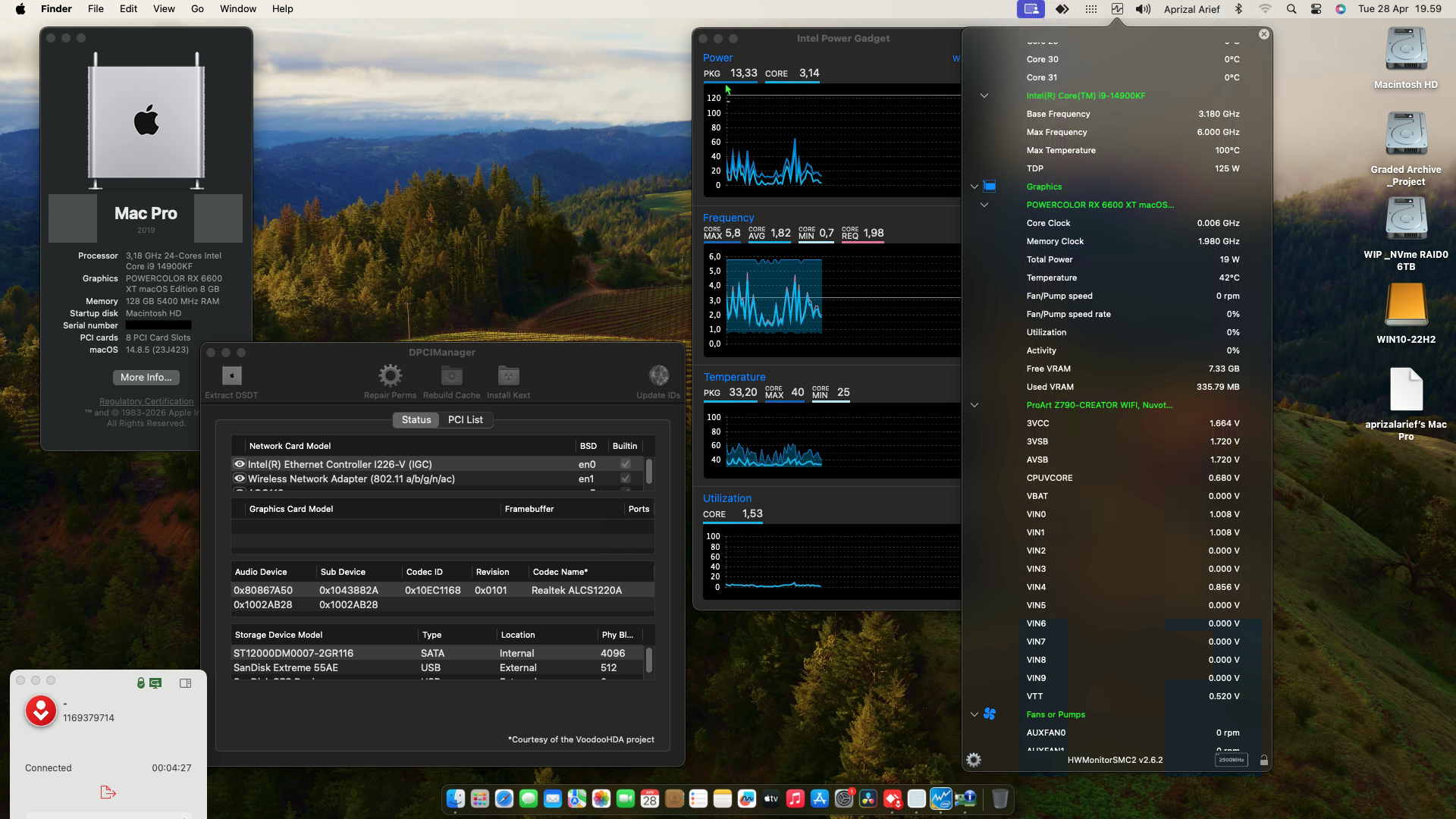
Task: Open the HWMonitor menu bar icon
Action: pos(1117,9)
